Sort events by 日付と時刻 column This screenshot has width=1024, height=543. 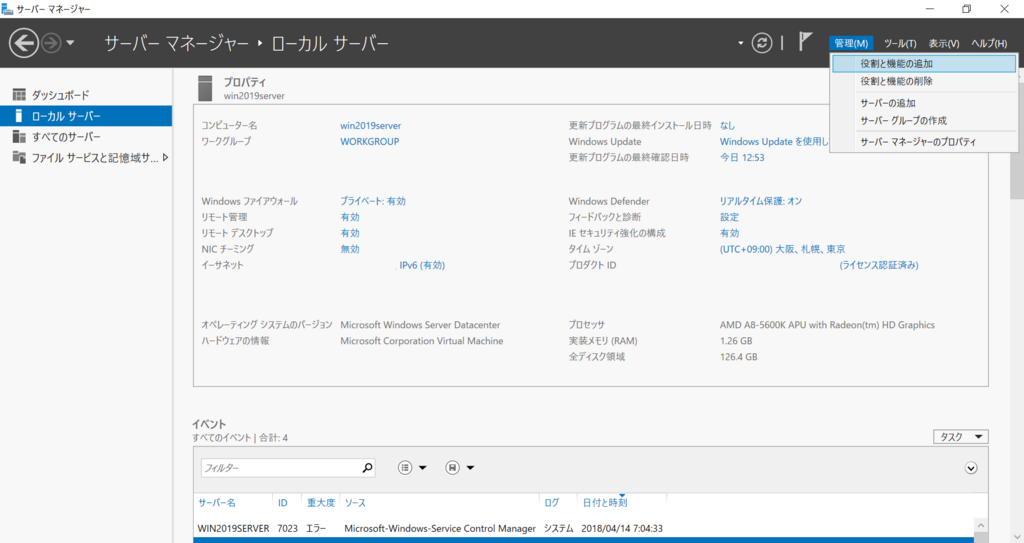[605, 502]
